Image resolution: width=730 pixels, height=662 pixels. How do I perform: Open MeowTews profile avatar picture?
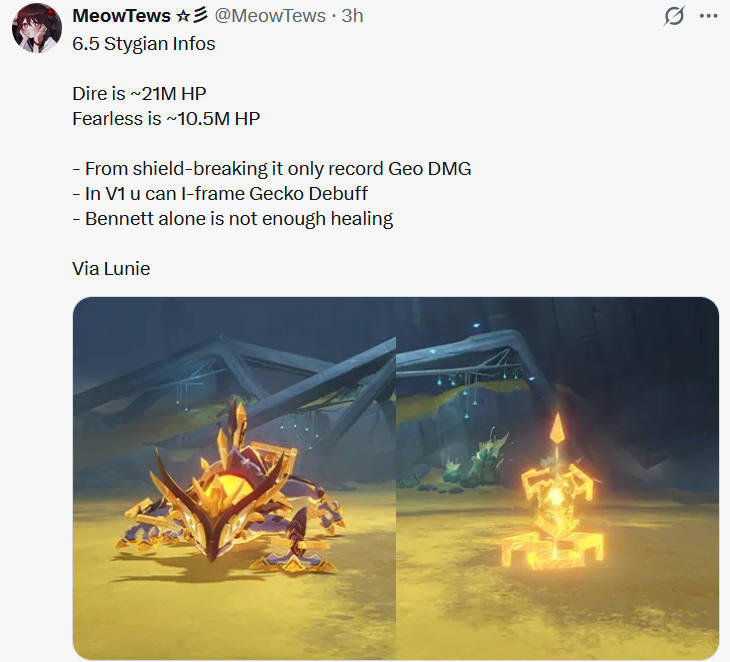pyautogui.click(x=37, y=27)
